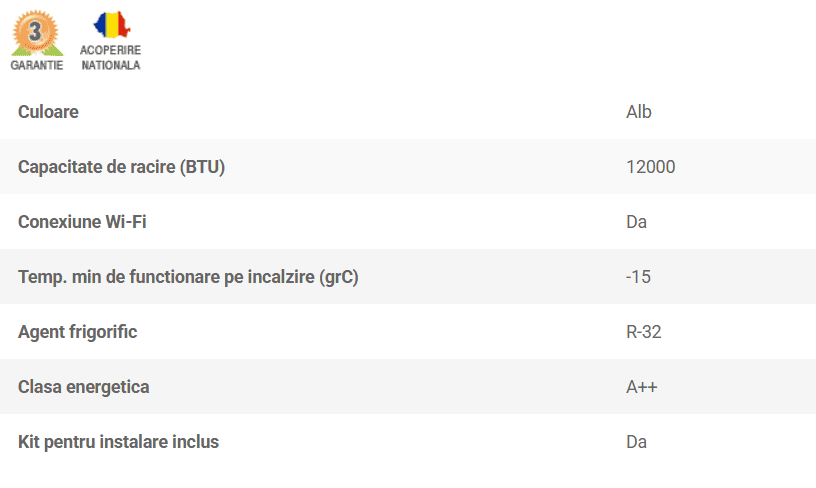This screenshot has height=488, width=816.
Task: Select the Agent frigorific label
Action: click(77, 332)
